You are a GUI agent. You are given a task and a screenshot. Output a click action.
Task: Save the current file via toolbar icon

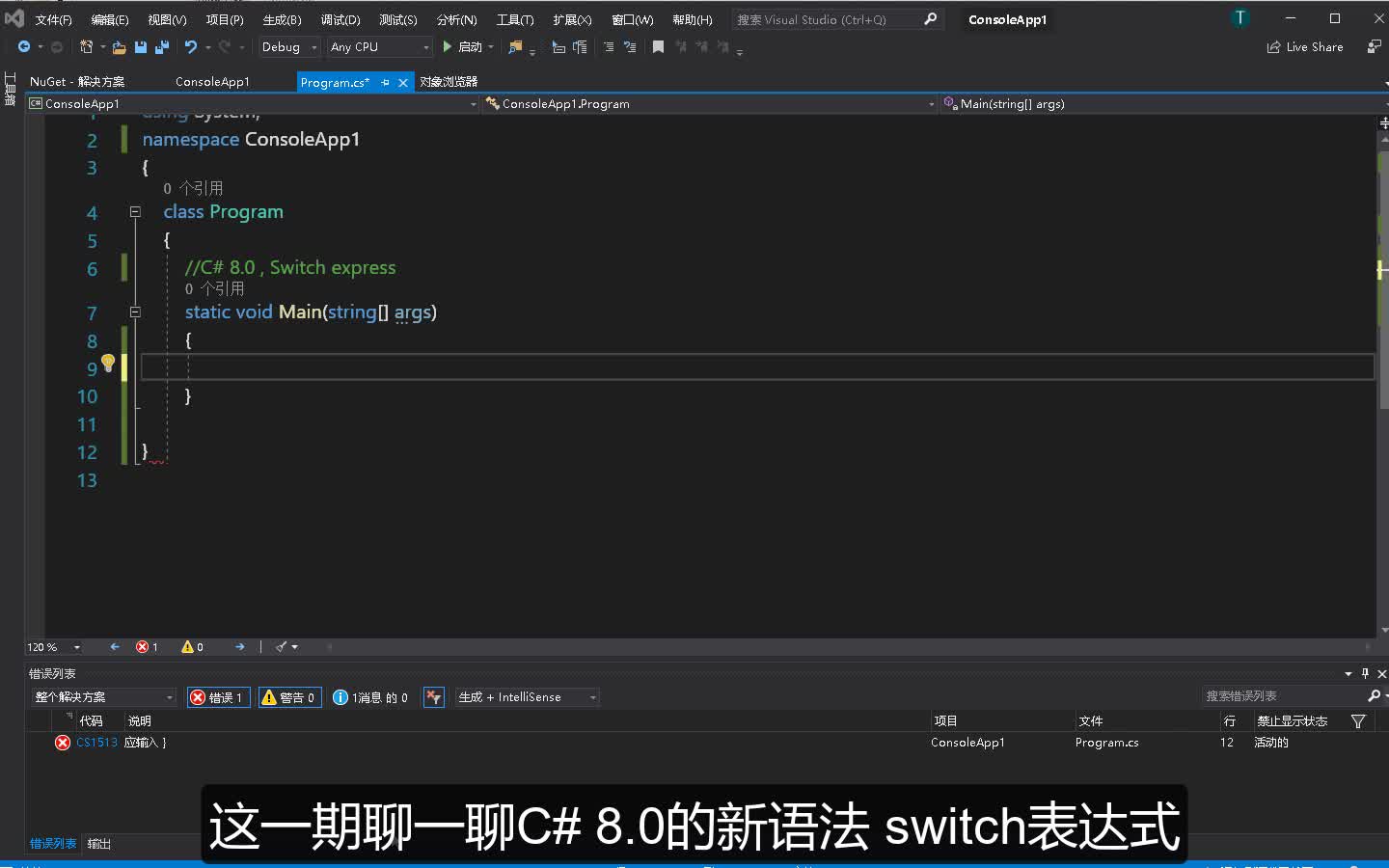141,46
